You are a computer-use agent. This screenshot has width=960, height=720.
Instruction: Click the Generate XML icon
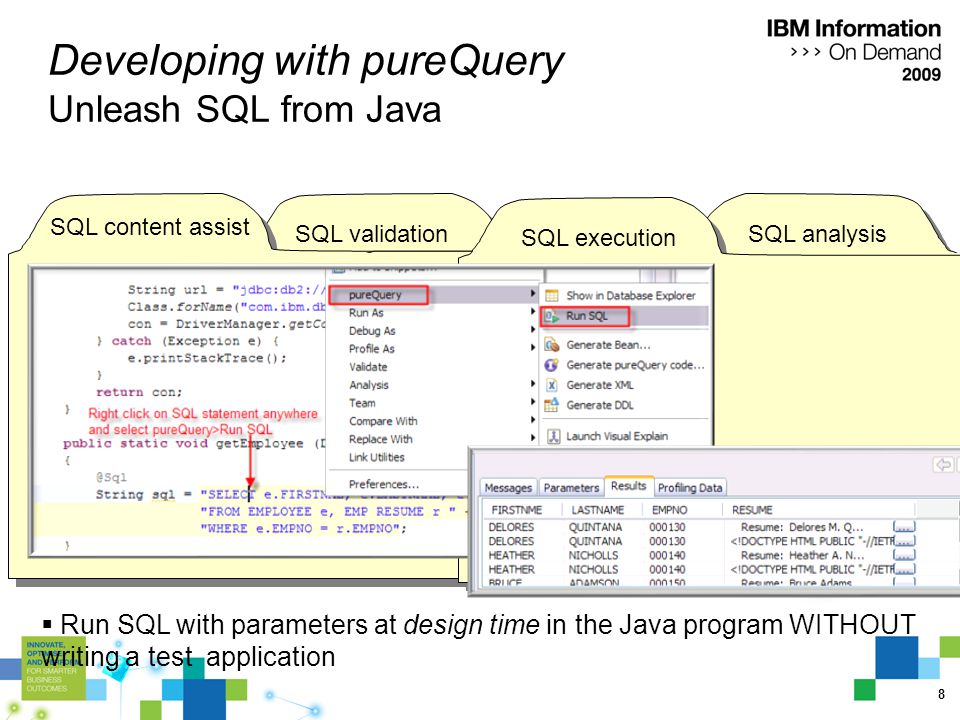[552, 384]
